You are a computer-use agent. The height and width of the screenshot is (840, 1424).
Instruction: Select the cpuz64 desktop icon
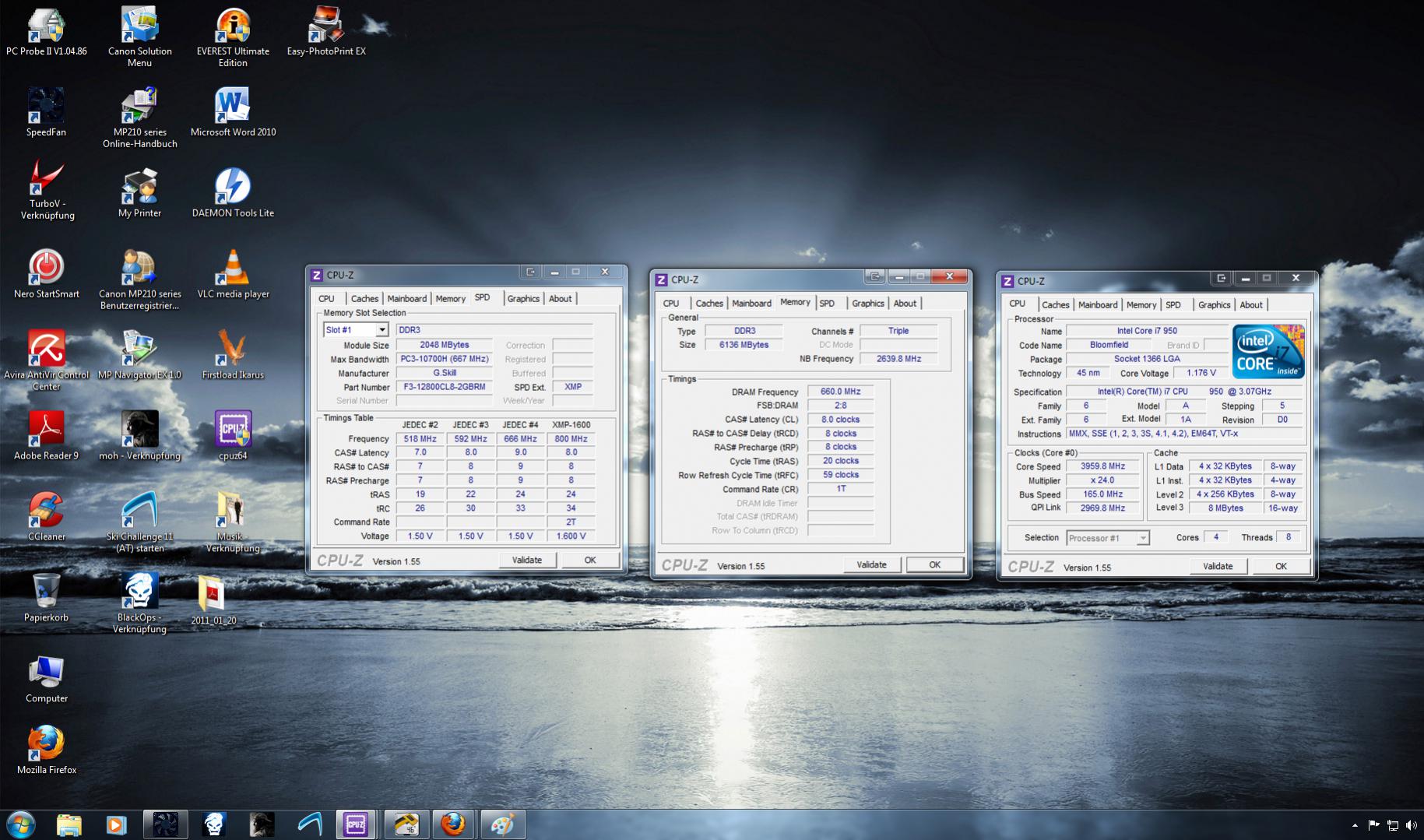point(233,436)
